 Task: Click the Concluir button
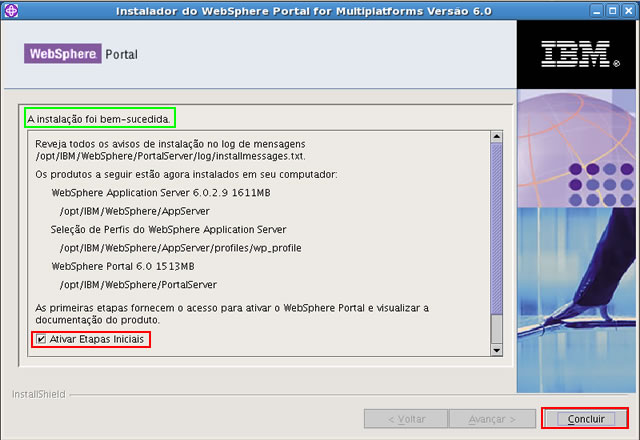point(585,419)
